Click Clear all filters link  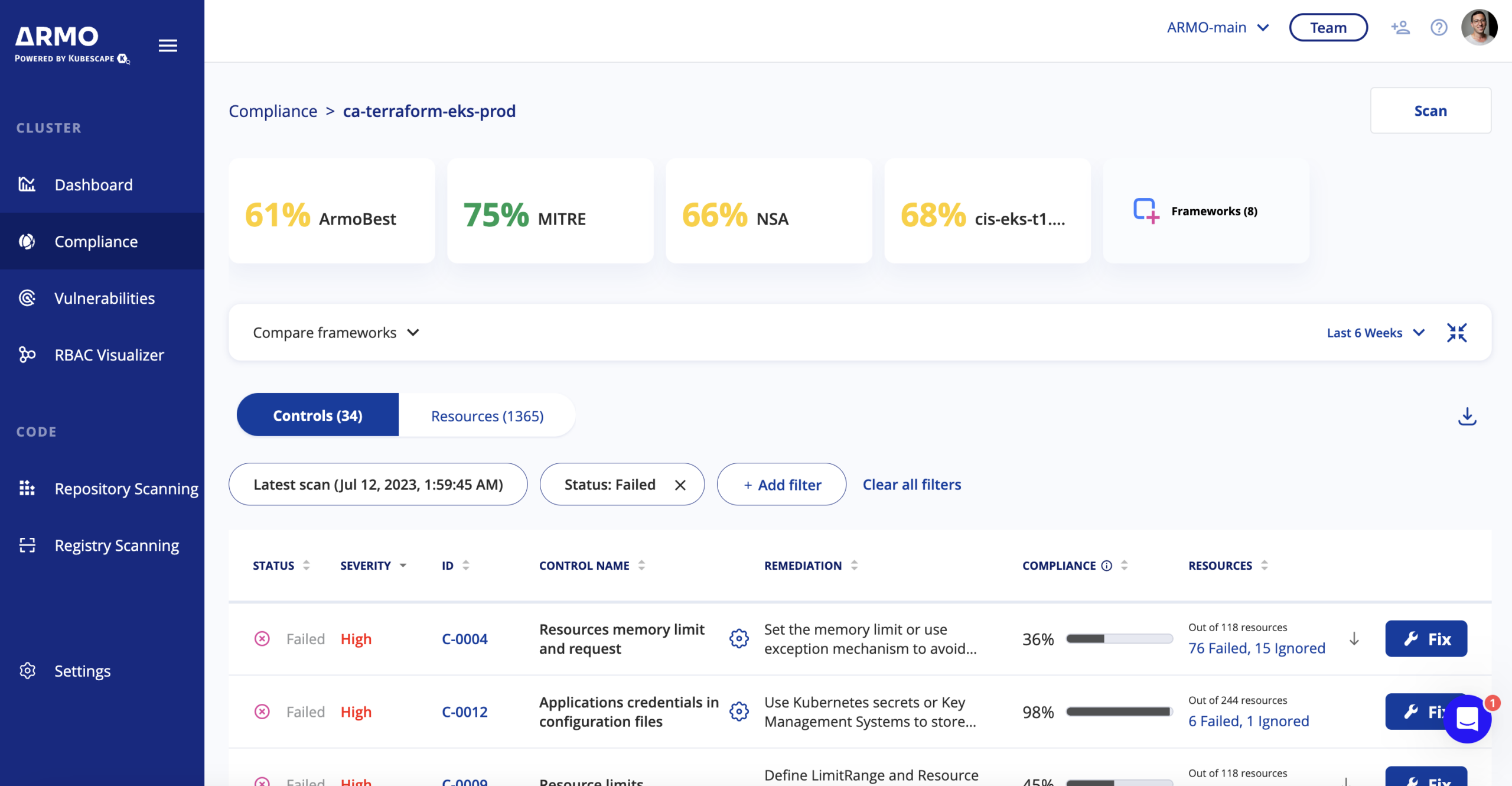[x=912, y=484]
